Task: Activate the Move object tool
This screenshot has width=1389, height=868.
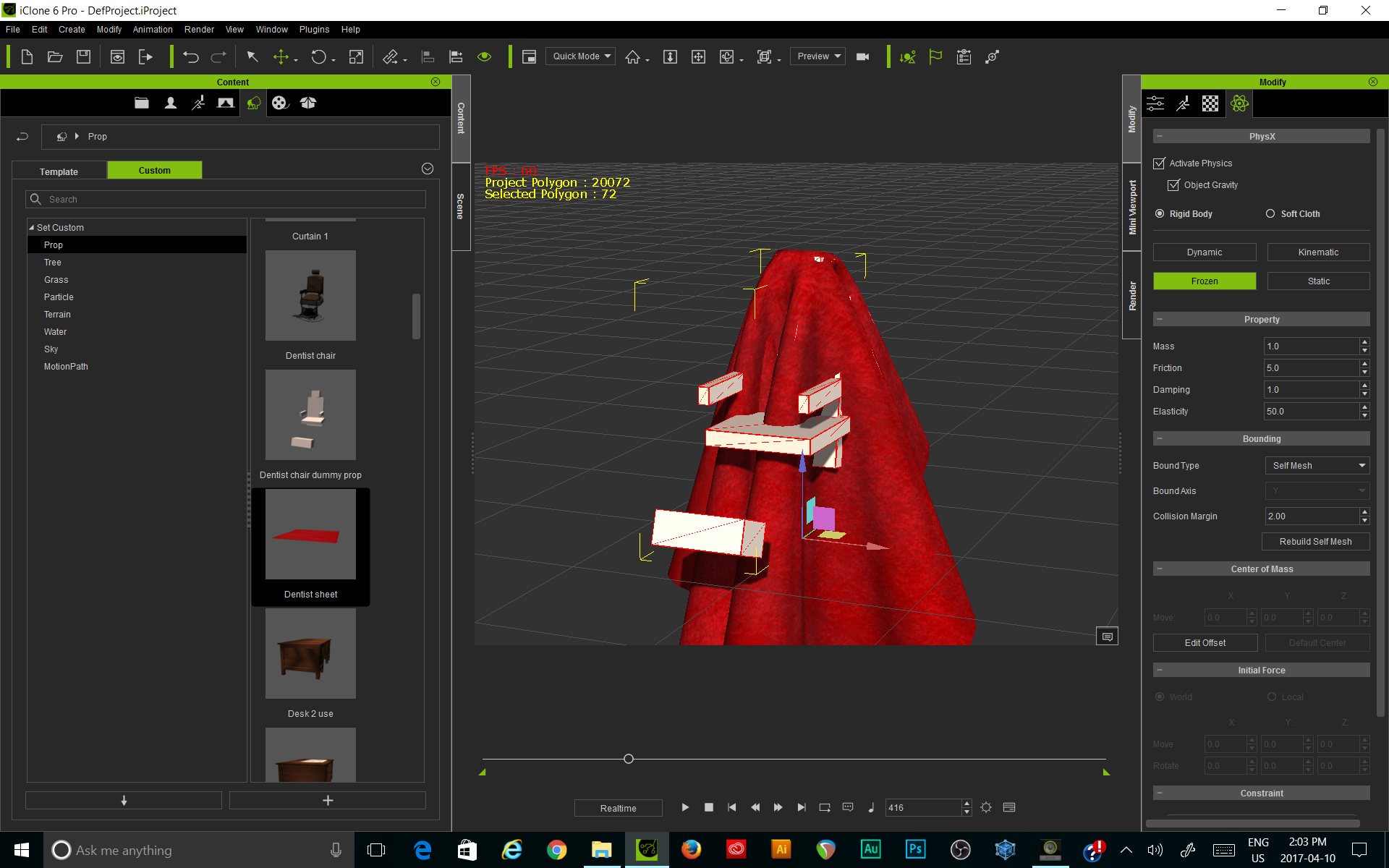Action: [281, 56]
